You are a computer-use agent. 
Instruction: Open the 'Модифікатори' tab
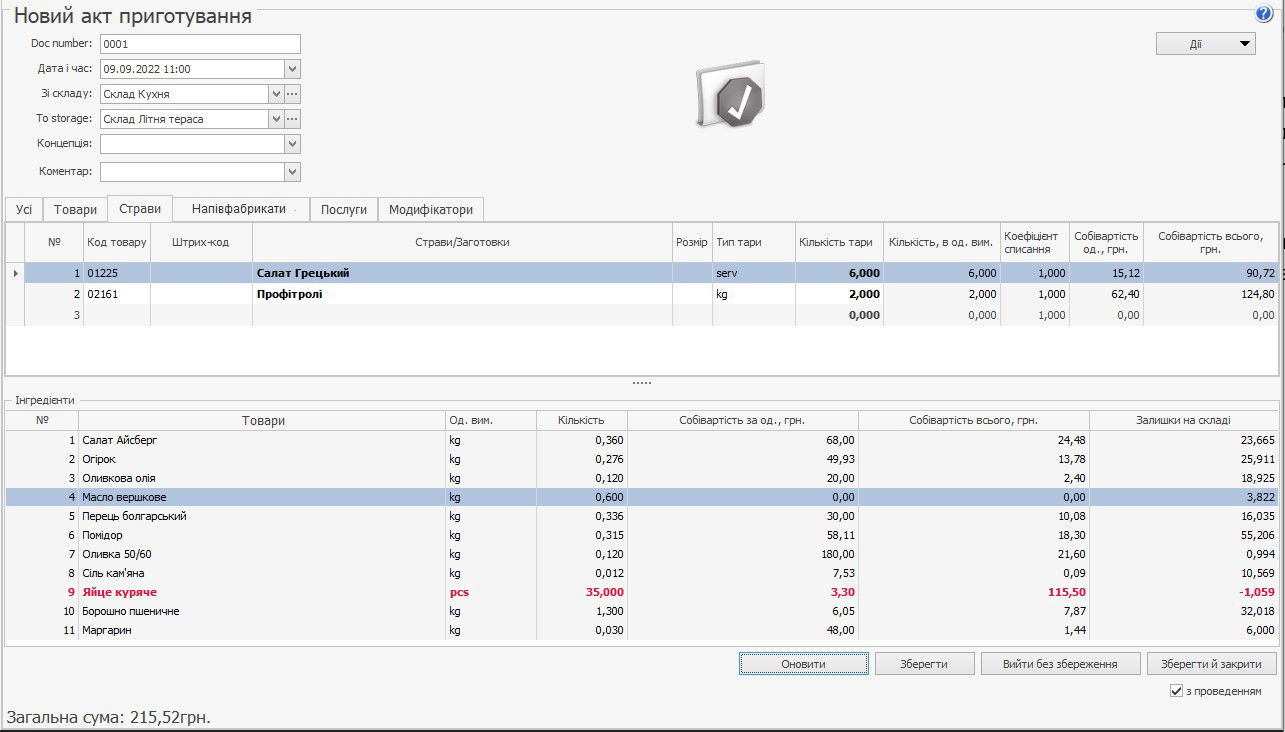click(430, 210)
